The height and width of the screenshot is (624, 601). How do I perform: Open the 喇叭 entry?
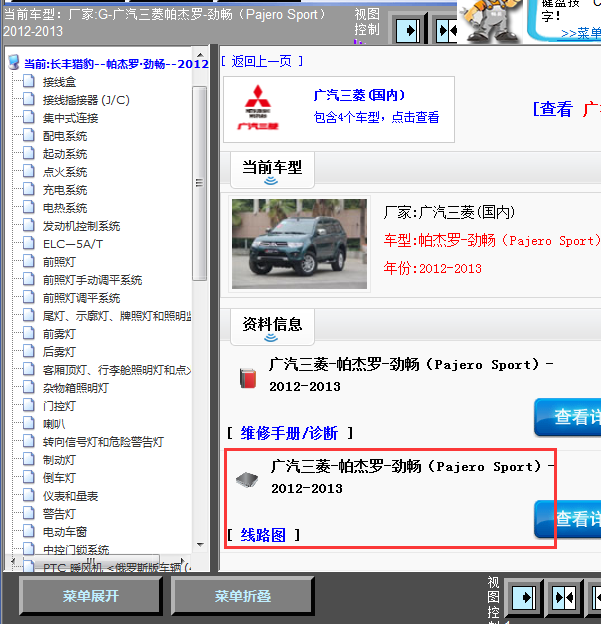[53, 424]
